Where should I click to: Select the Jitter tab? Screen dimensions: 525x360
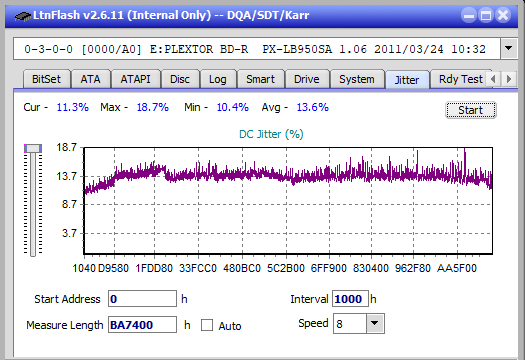coord(407,80)
